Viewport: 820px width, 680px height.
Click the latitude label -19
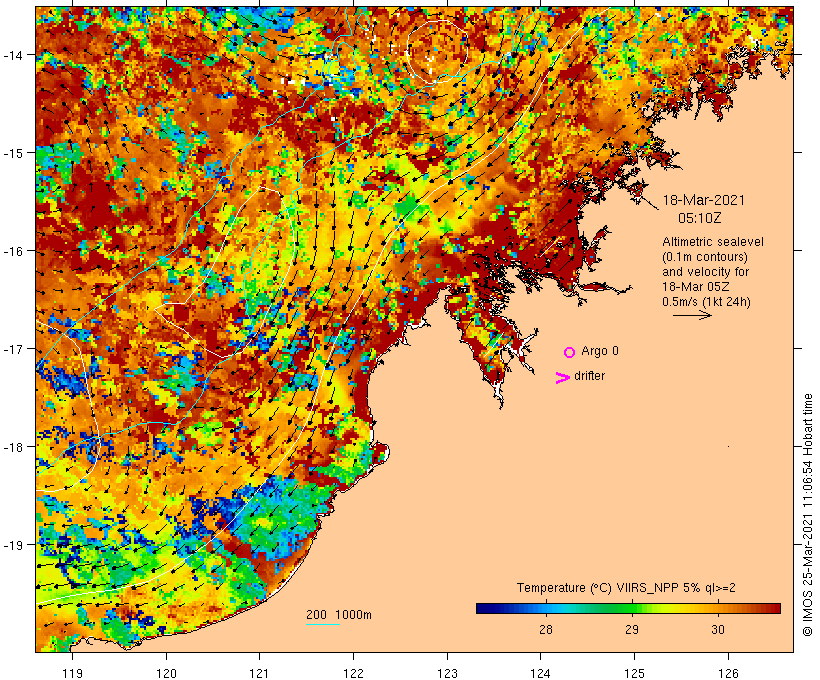coord(12,545)
